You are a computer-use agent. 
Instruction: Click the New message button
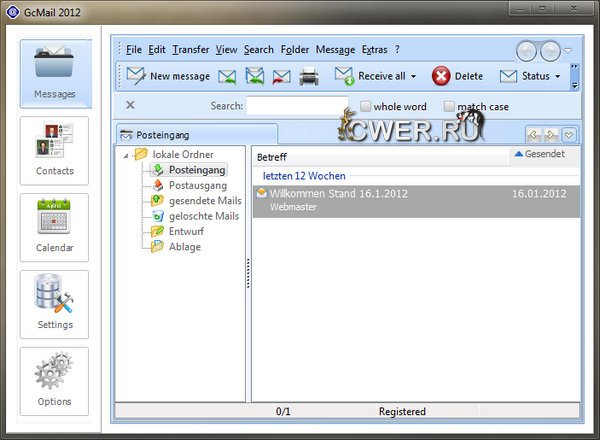click(168, 76)
